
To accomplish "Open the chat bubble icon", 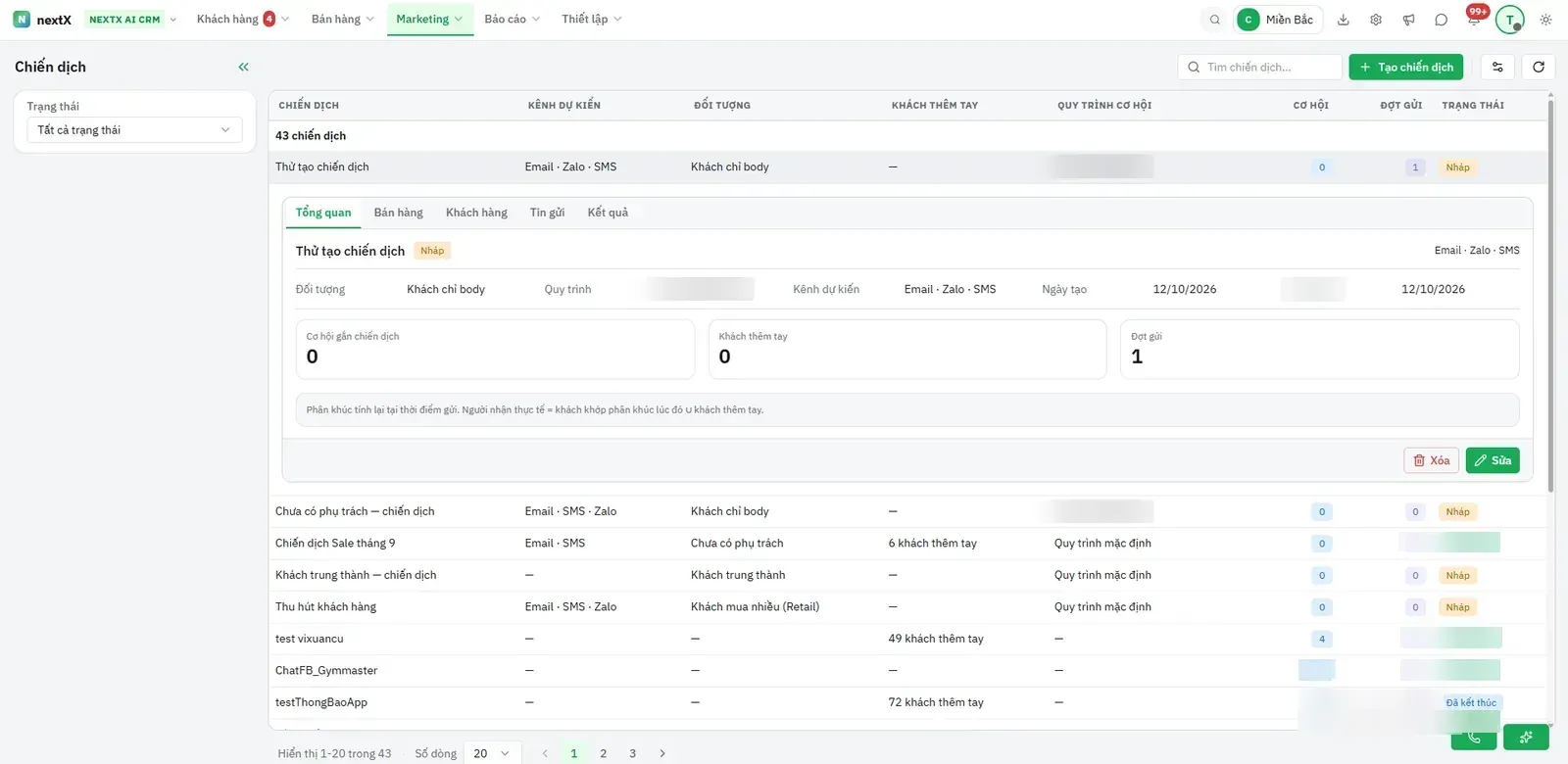I will (x=1441, y=20).
